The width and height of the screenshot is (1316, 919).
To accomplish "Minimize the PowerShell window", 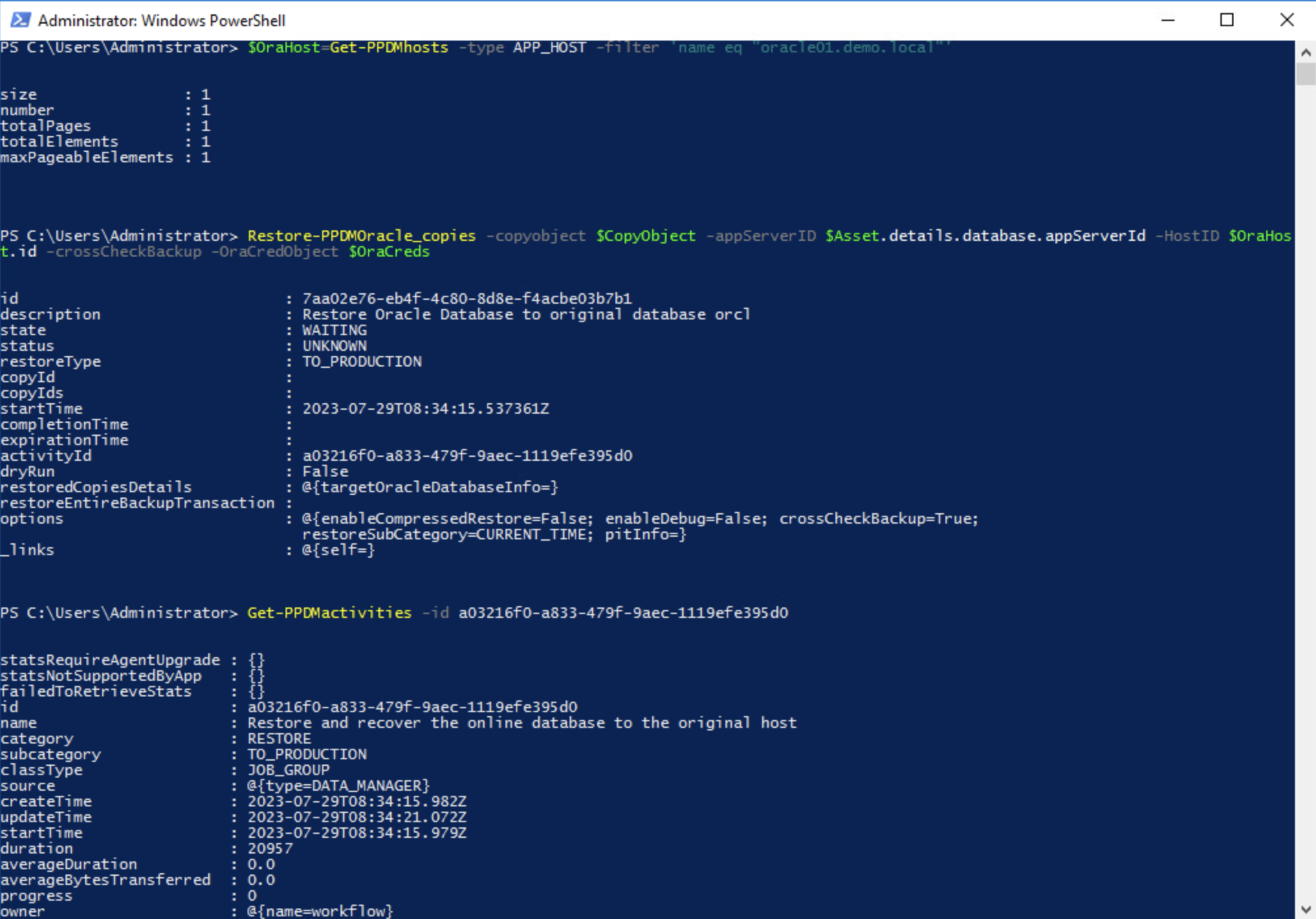I will [x=1168, y=20].
